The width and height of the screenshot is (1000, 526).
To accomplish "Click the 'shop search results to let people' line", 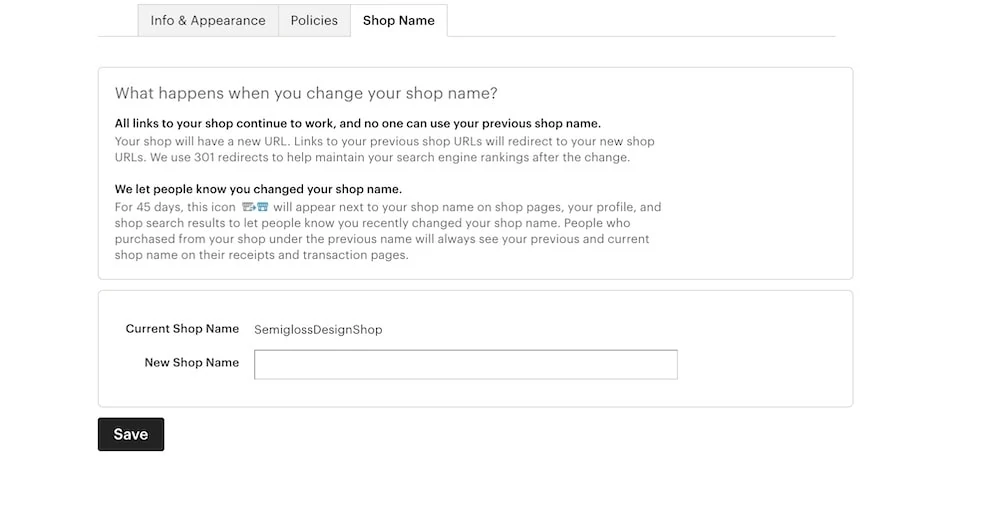I will click(372, 223).
